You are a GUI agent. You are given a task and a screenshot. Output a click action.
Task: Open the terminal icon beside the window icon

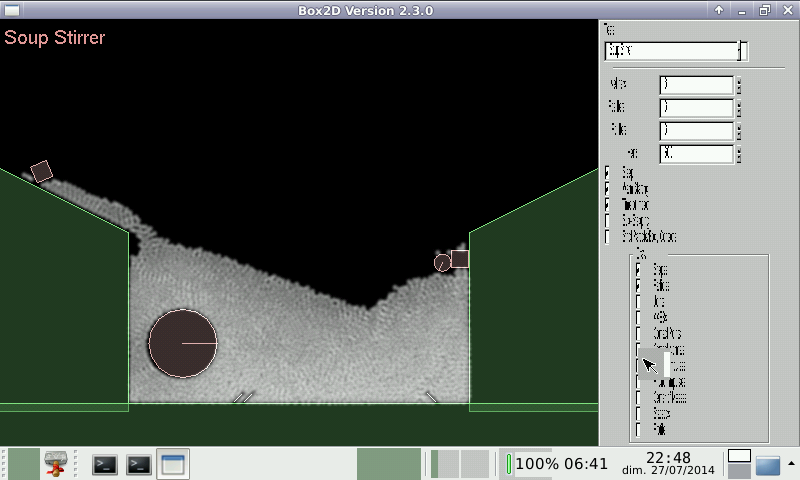(x=139, y=464)
